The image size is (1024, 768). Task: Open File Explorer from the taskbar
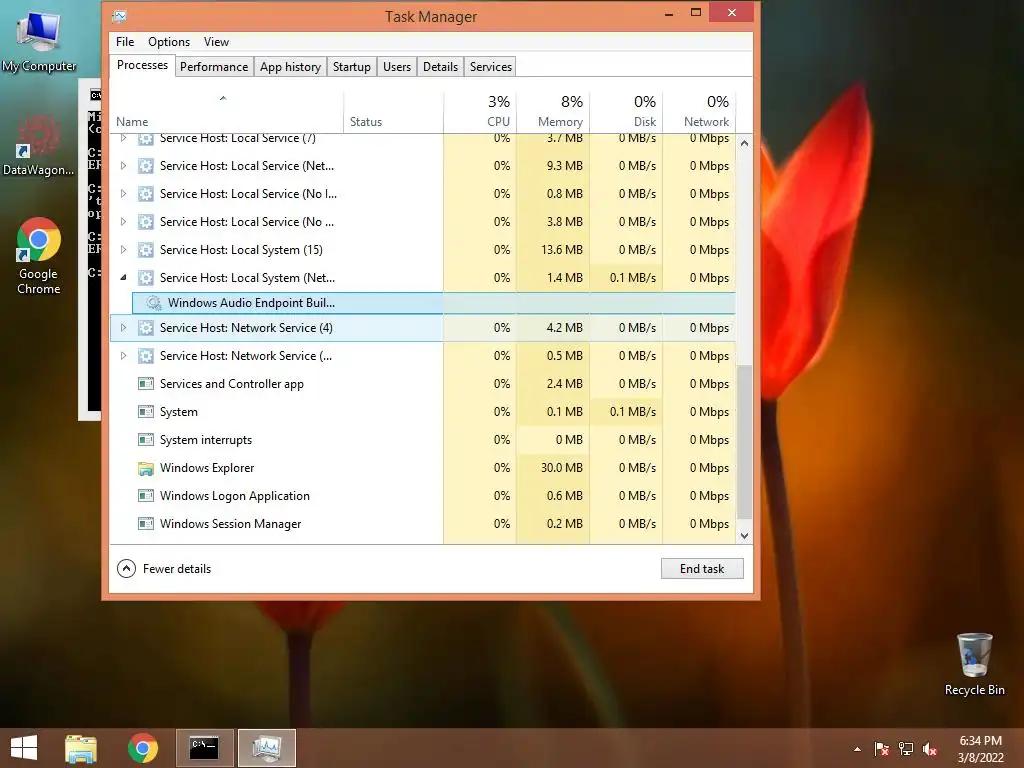tap(81, 748)
